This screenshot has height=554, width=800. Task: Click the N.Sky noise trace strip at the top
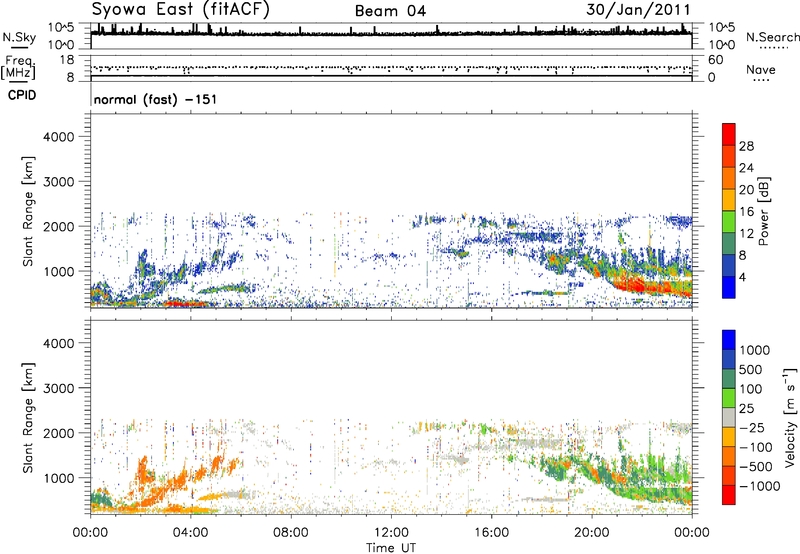pos(391,36)
